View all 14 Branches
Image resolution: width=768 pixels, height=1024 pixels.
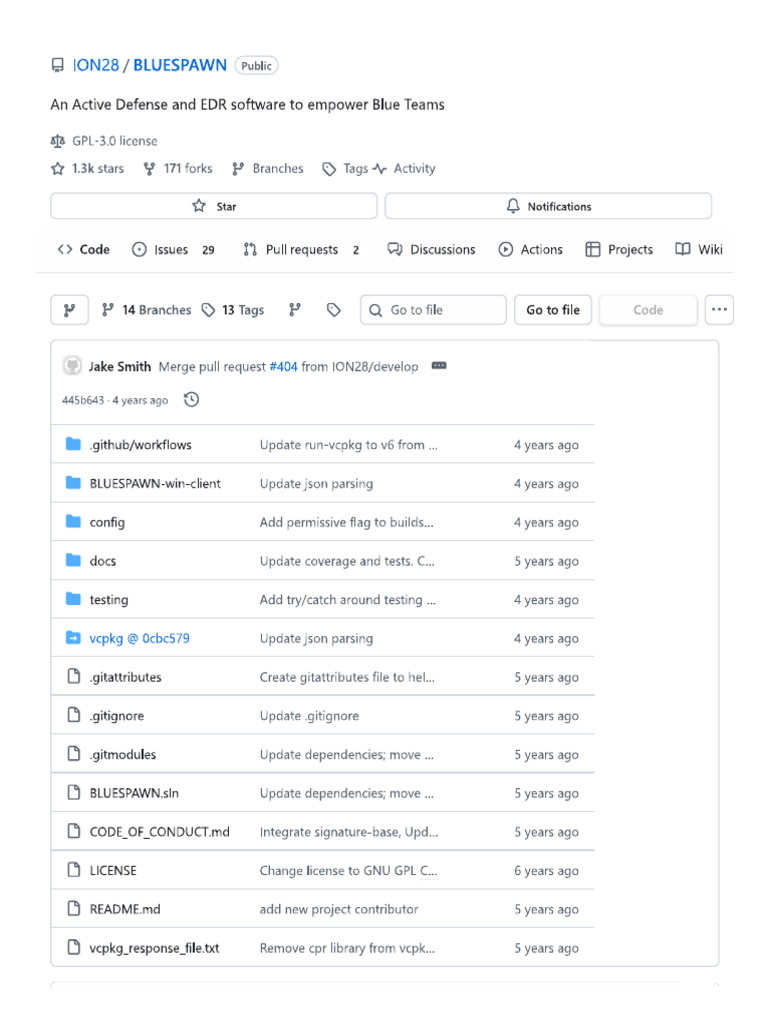coord(146,310)
